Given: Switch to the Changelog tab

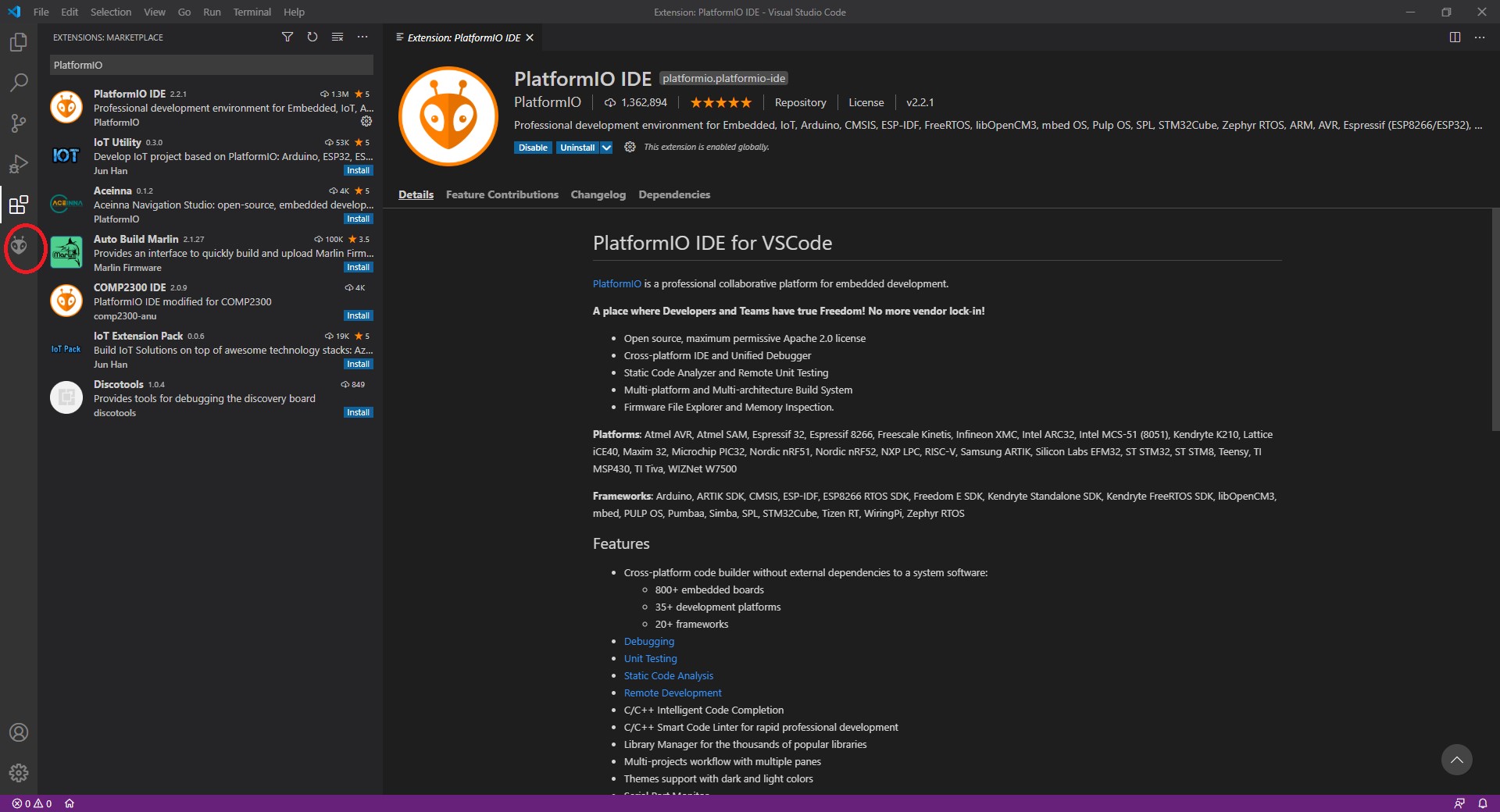Looking at the screenshot, I should pos(598,194).
